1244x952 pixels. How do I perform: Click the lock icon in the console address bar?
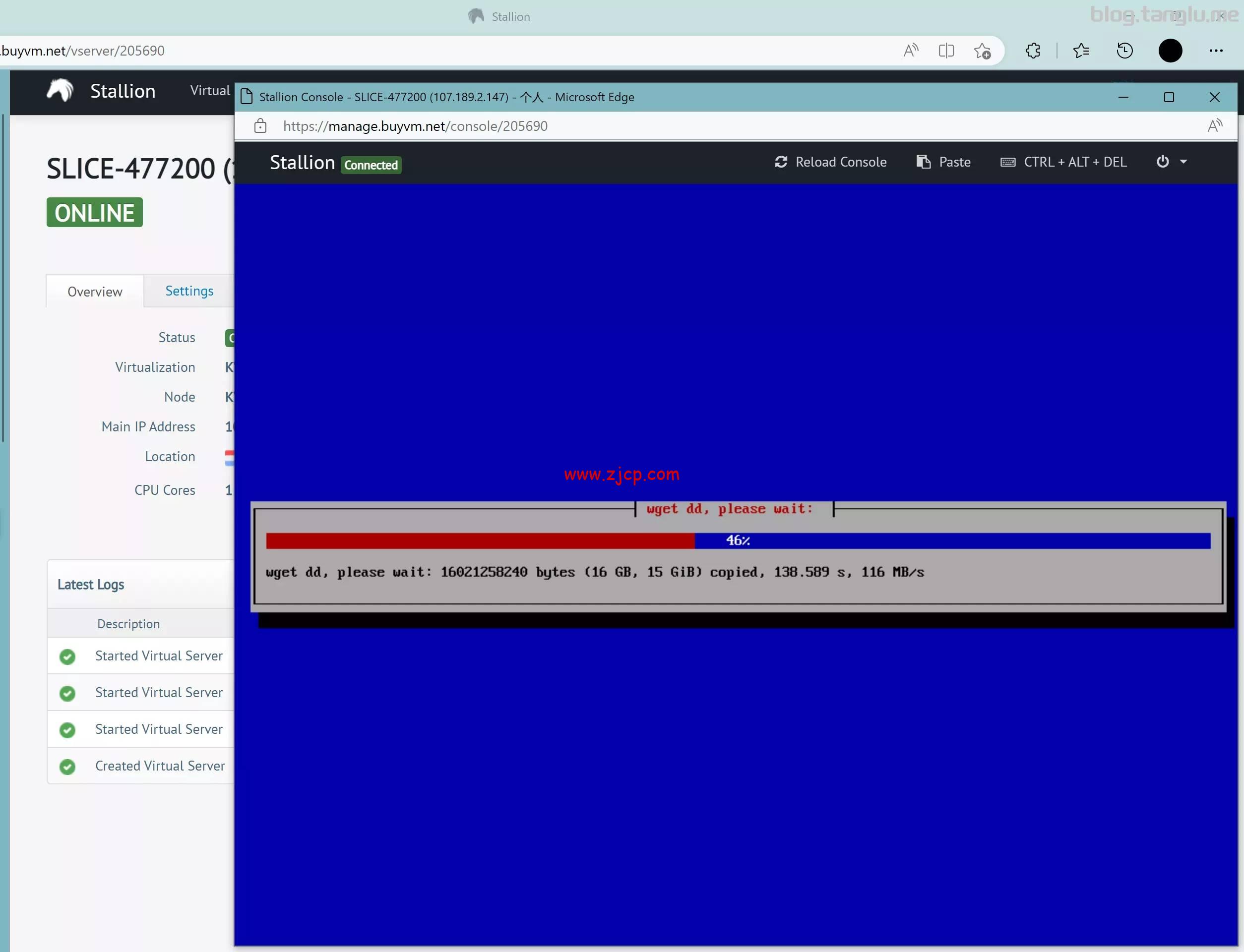(x=260, y=126)
